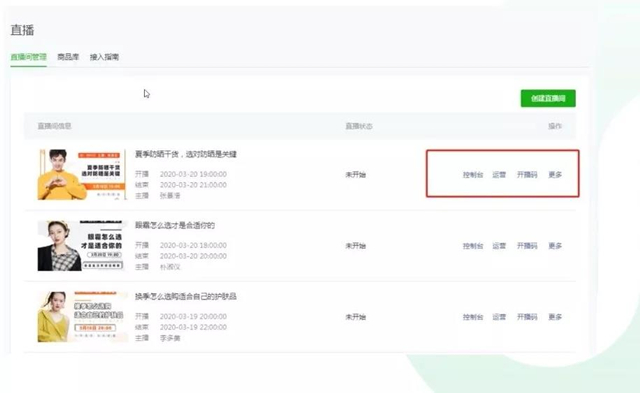Switch to the 直播间管理 tab

coord(28,57)
